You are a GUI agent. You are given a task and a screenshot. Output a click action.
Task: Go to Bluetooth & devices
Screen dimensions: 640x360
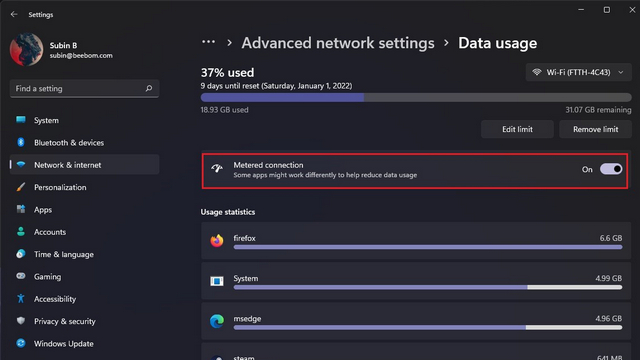[84, 142]
